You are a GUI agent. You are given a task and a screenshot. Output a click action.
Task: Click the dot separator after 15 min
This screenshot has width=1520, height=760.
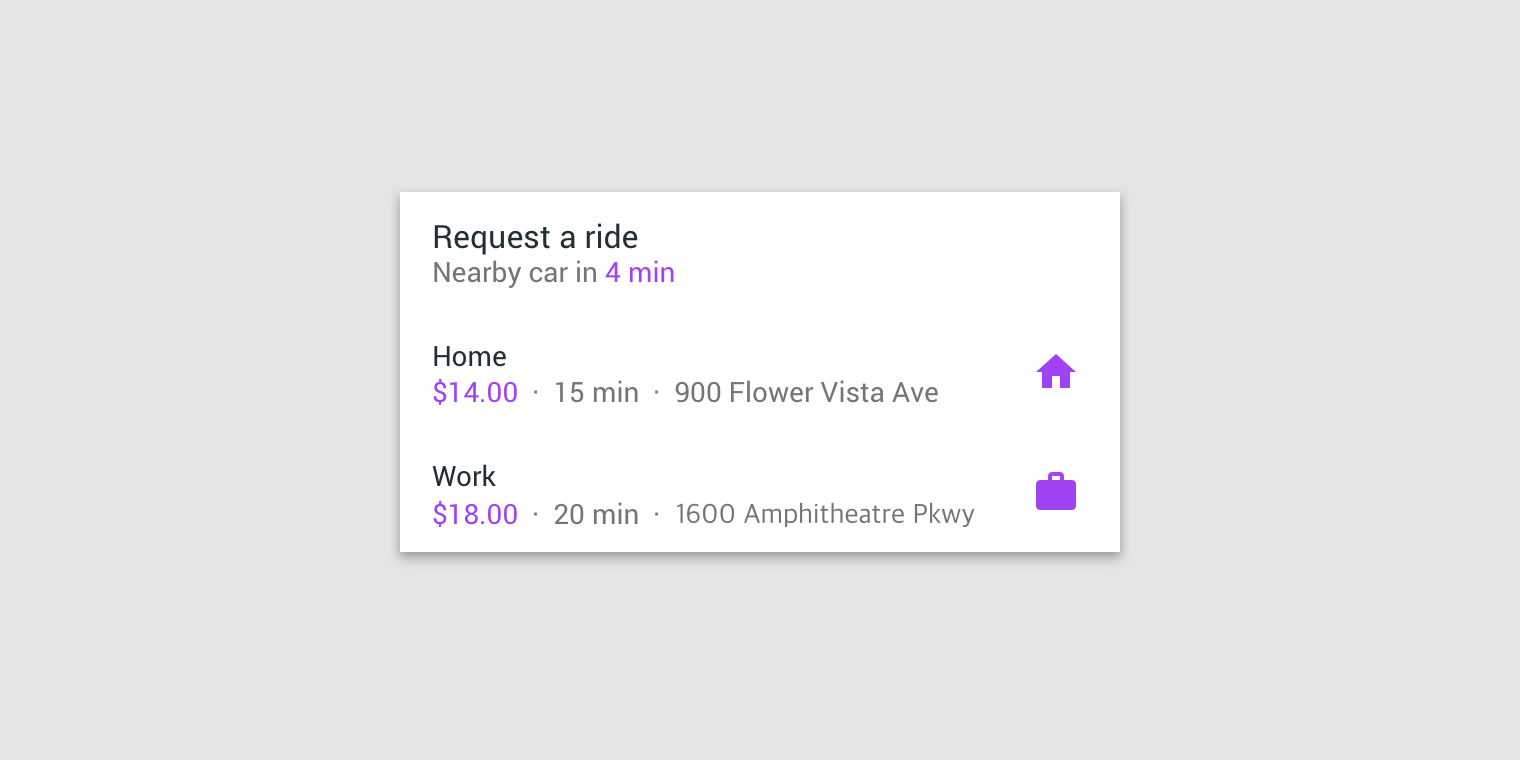coord(656,393)
